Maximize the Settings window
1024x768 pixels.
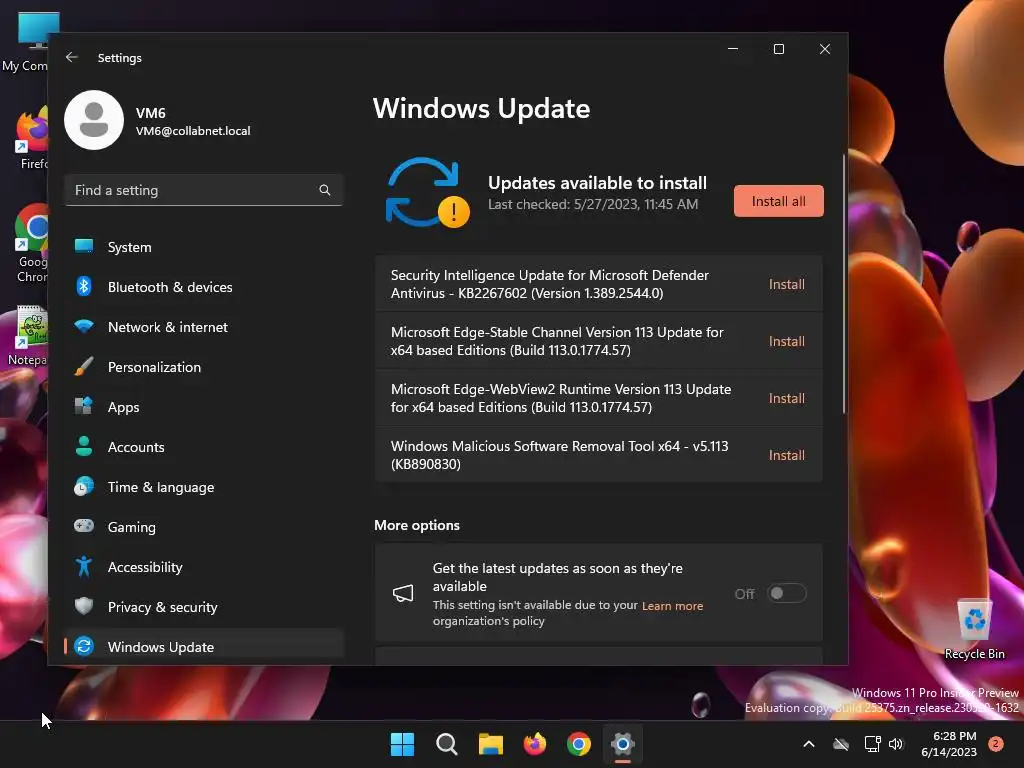(778, 49)
